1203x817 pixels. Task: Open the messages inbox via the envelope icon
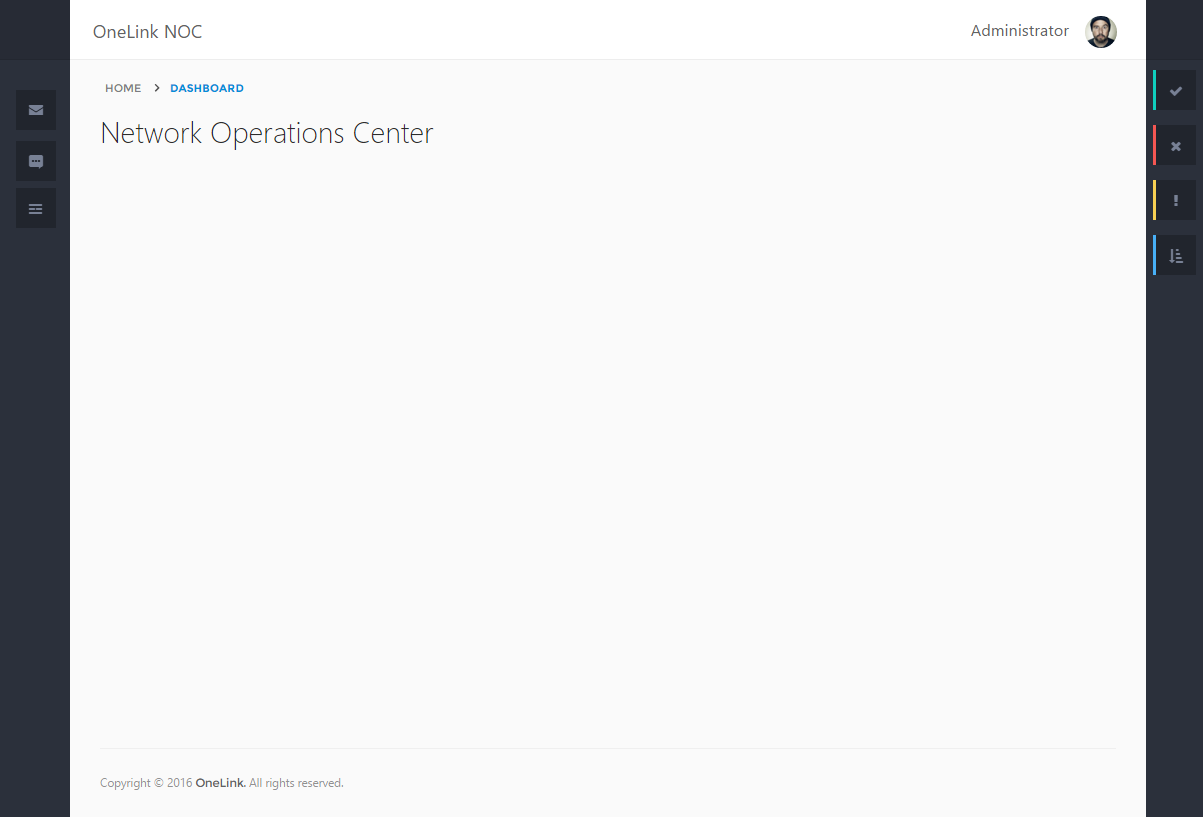coord(36,110)
